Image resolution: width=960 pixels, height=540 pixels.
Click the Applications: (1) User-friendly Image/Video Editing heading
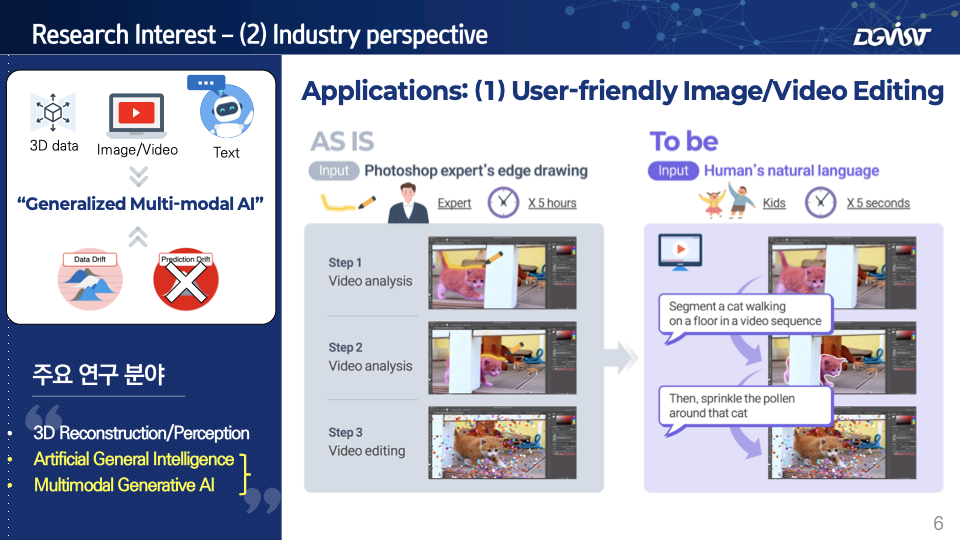[623, 91]
